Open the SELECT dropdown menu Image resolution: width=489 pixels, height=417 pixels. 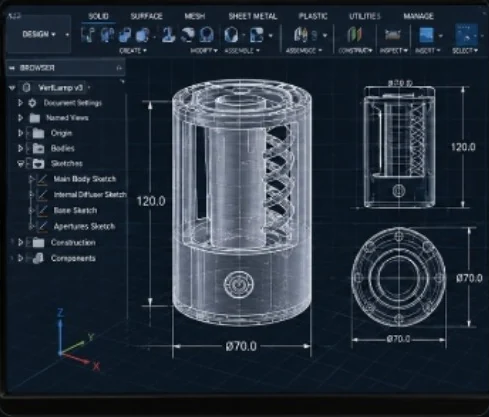[465, 51]
